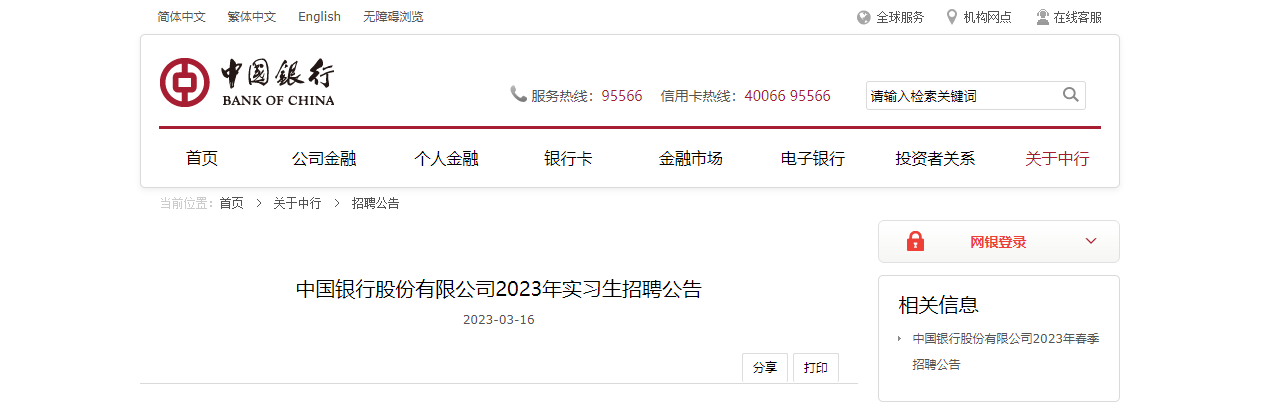
Task: Switch language to English
Action: pyautogui.click(x=319, y=17)
